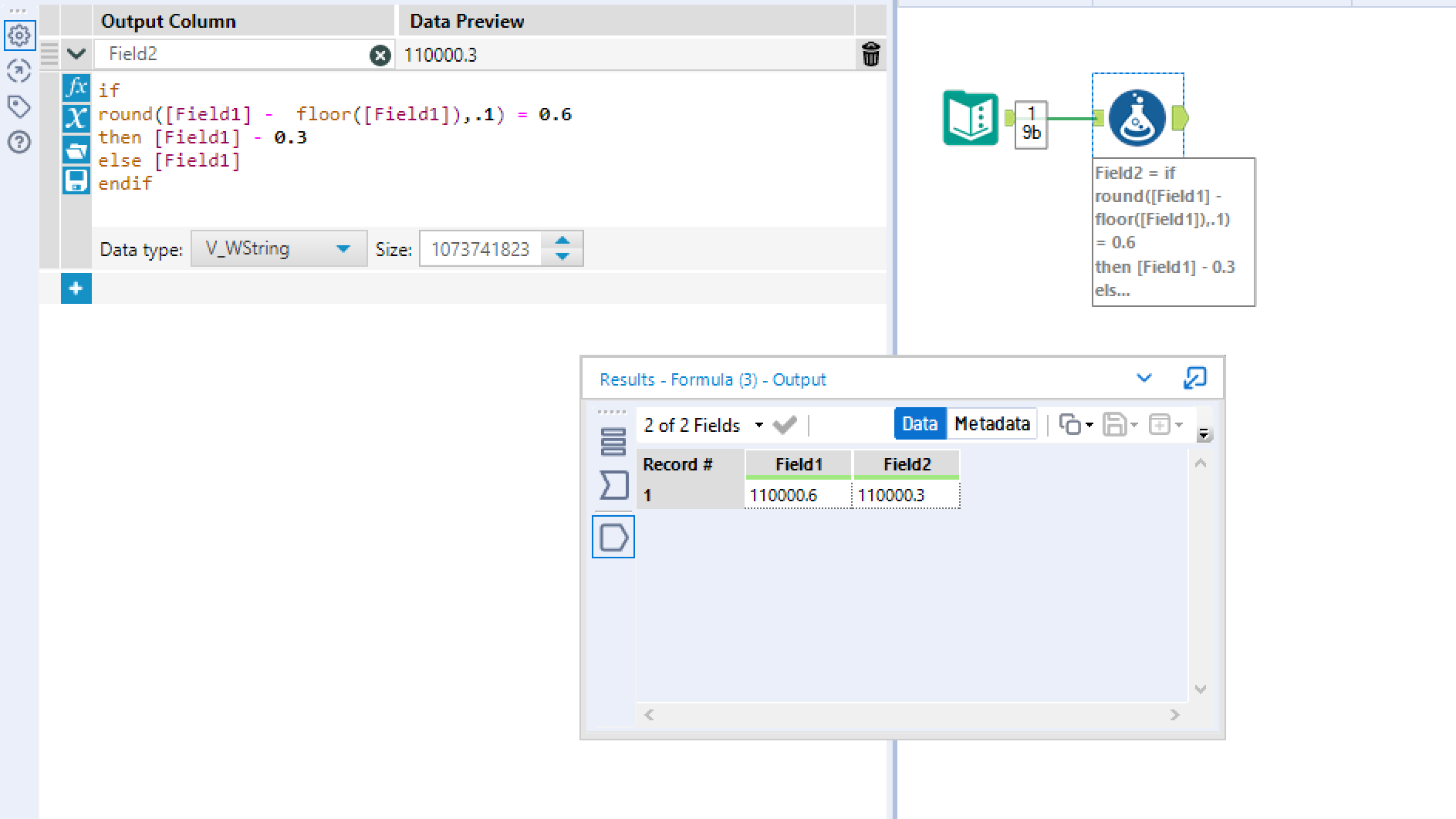The width and height of the screenshot is (1456, 819).
Task: Delete the Field2 expression with the trash icon
Action: [871, 55]
